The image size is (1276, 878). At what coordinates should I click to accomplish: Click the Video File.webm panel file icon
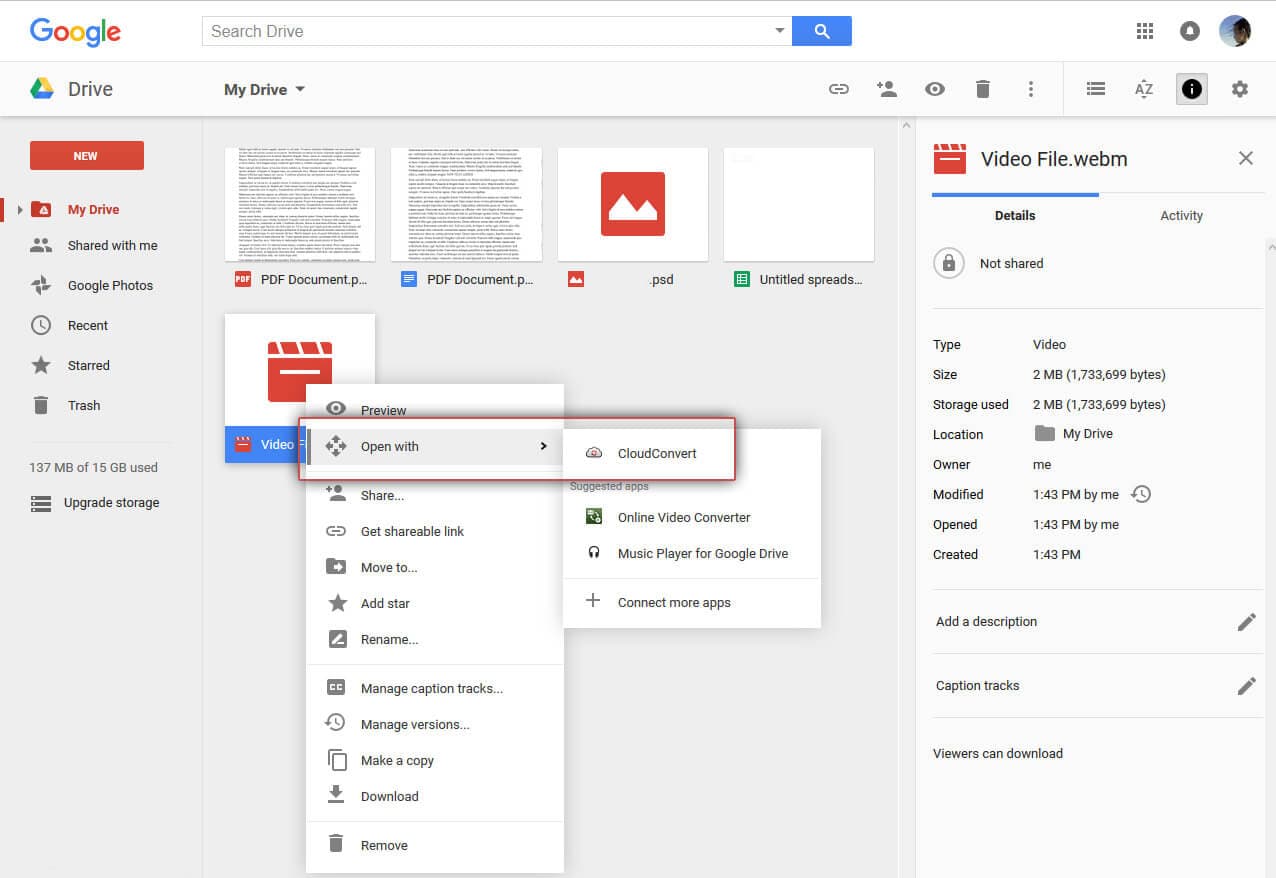pos(950,159)
